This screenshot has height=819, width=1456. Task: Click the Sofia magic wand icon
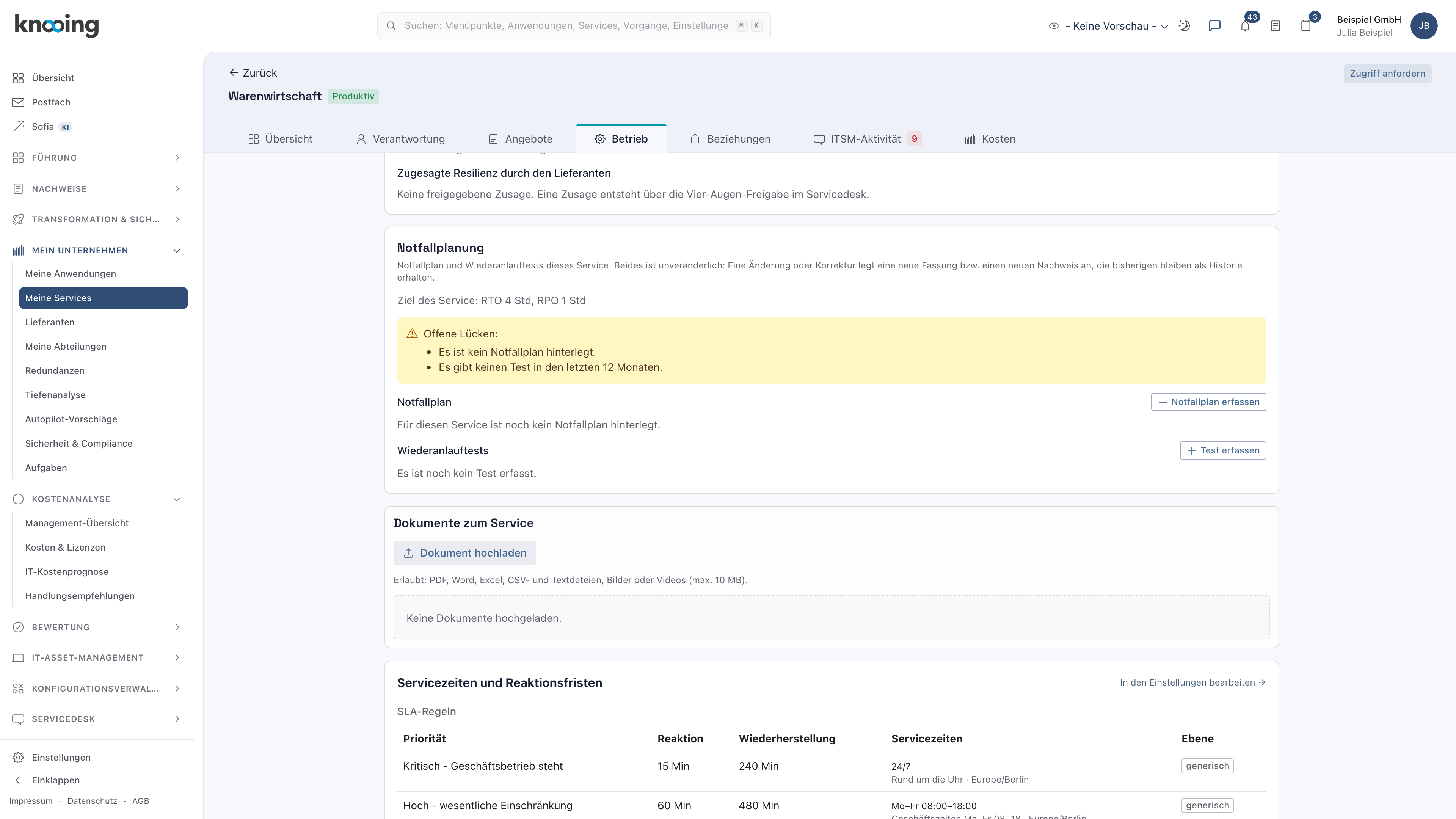[18, 127]
